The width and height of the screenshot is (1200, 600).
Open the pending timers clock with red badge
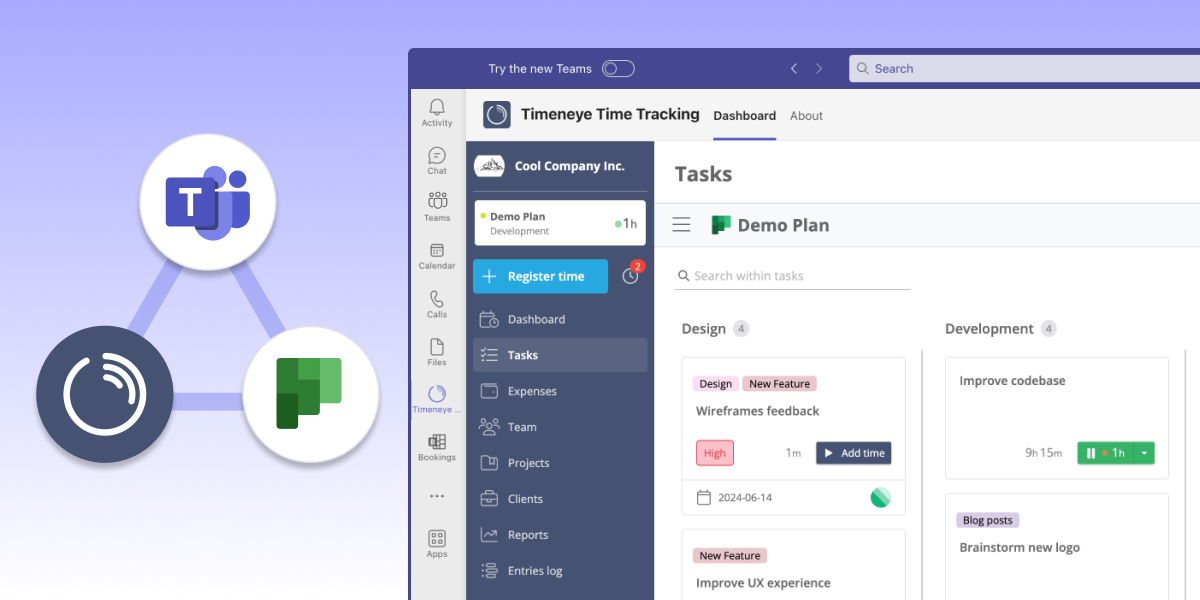630,276
